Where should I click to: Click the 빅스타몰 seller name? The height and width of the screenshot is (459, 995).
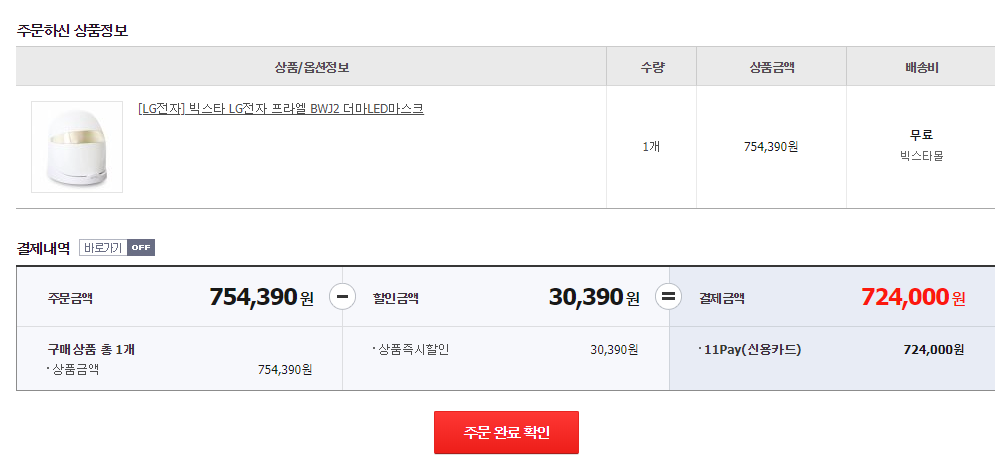click(921, 155)
